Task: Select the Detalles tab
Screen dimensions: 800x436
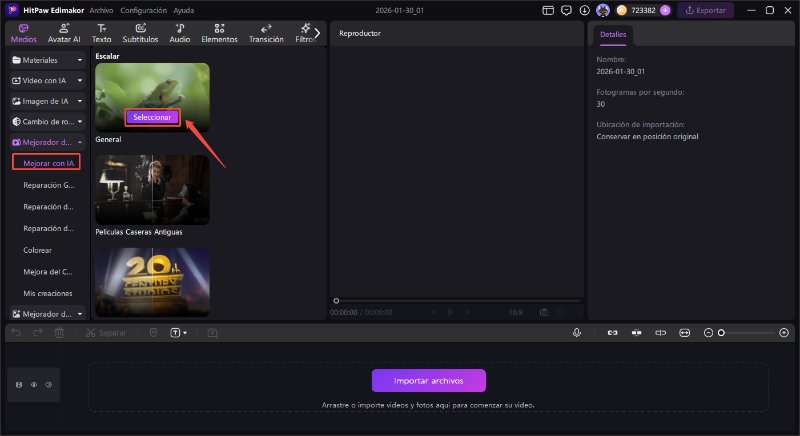Action: coord(613,35)
